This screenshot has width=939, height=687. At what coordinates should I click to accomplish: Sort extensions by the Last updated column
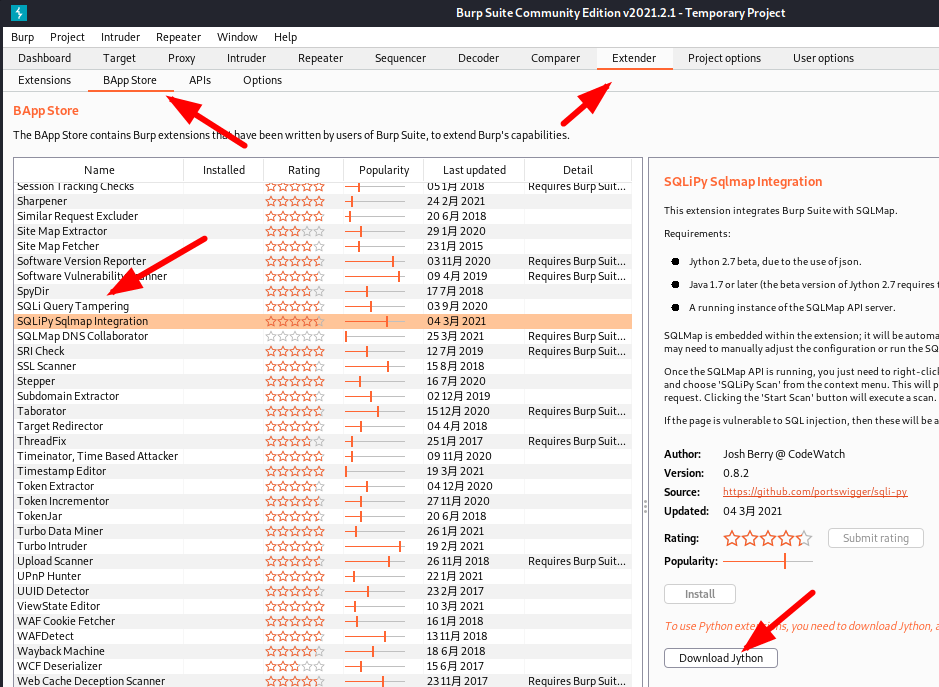click(x=474, y=170)
